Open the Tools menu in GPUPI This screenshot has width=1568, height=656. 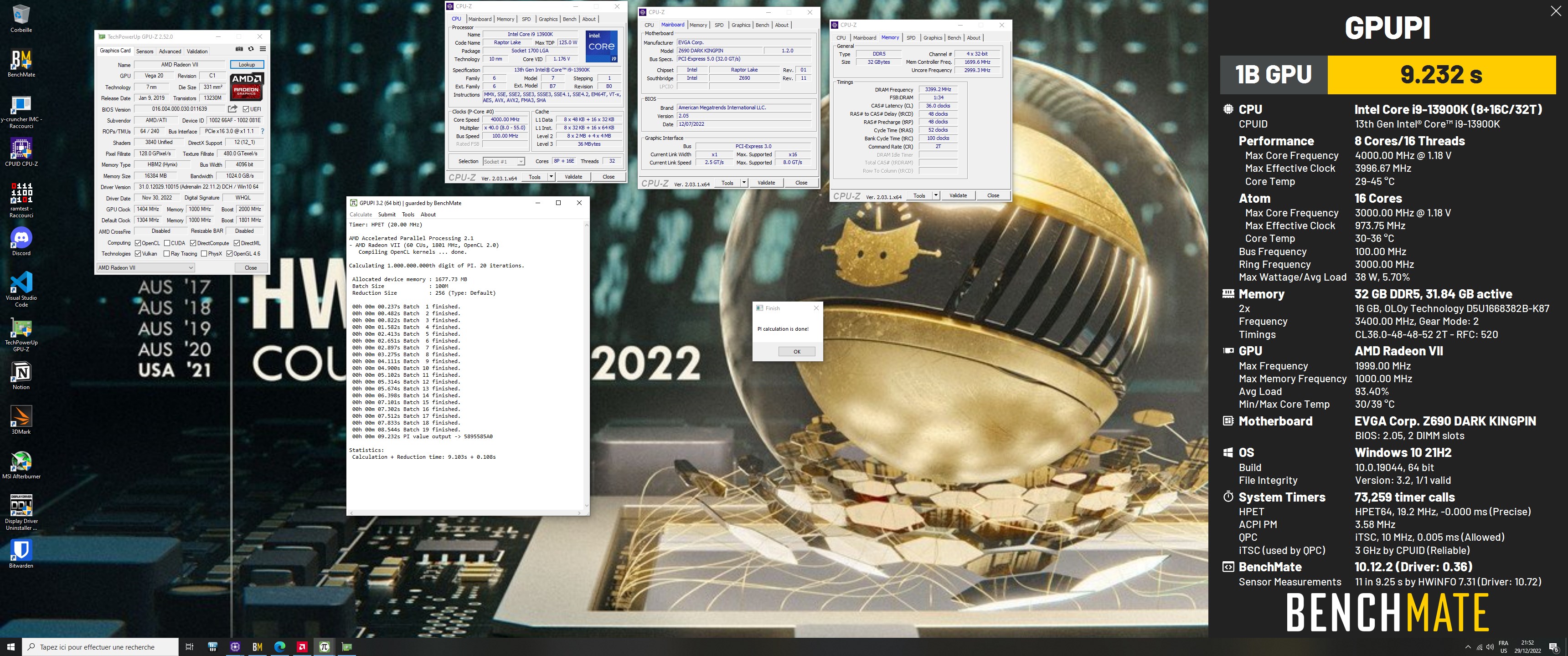(408, 214)
